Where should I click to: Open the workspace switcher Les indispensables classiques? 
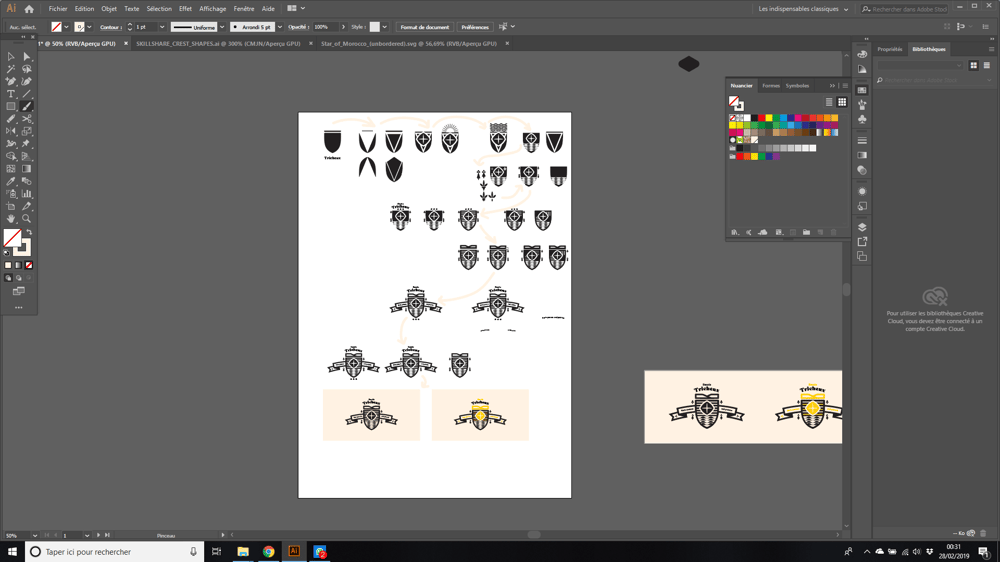(803, 9)
